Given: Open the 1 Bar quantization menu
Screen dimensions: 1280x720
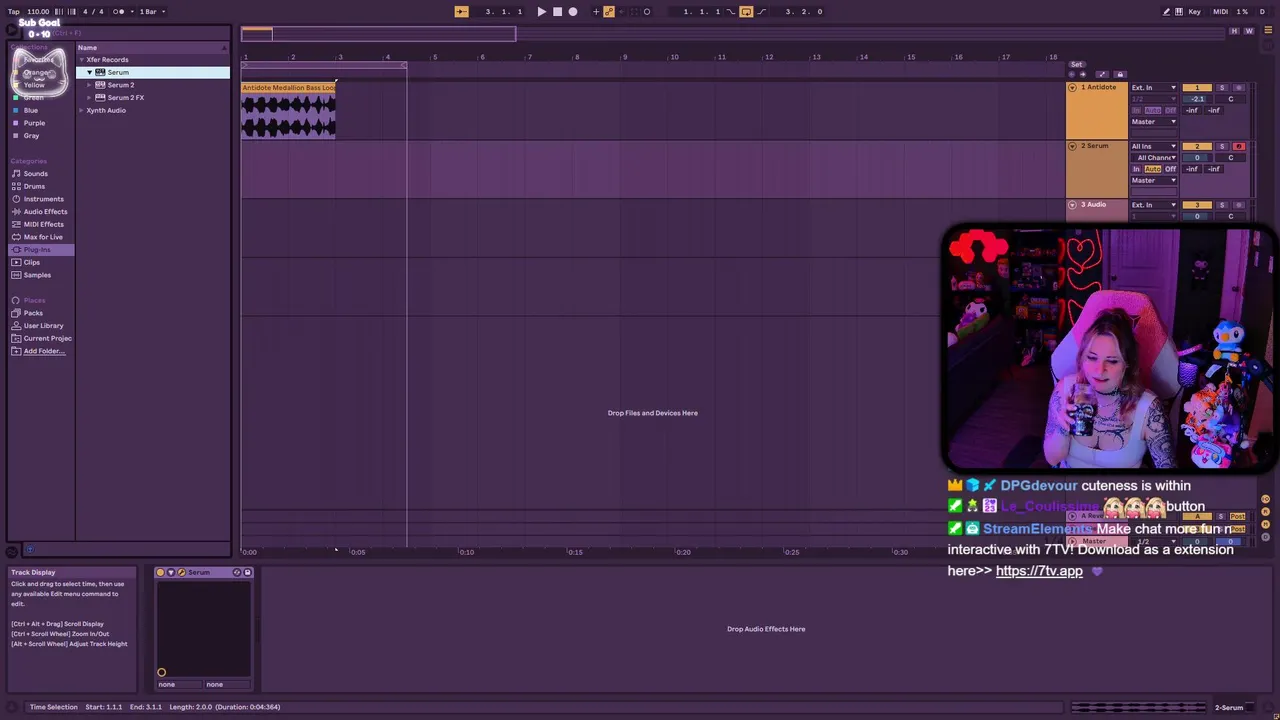Looking at the screenshot, I should pos(150,12).
